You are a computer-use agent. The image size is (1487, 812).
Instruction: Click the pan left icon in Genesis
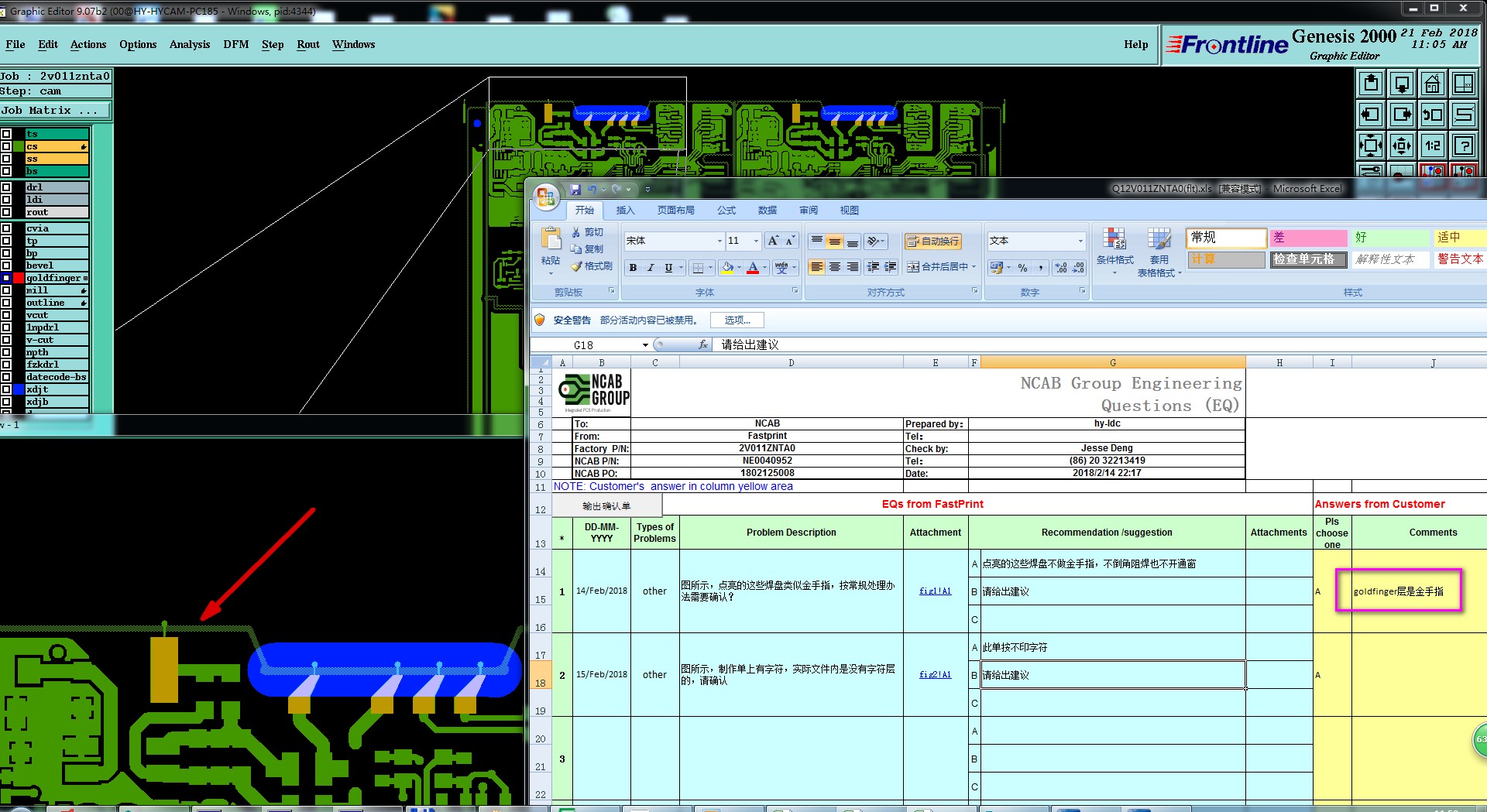tap(1370, 115)
